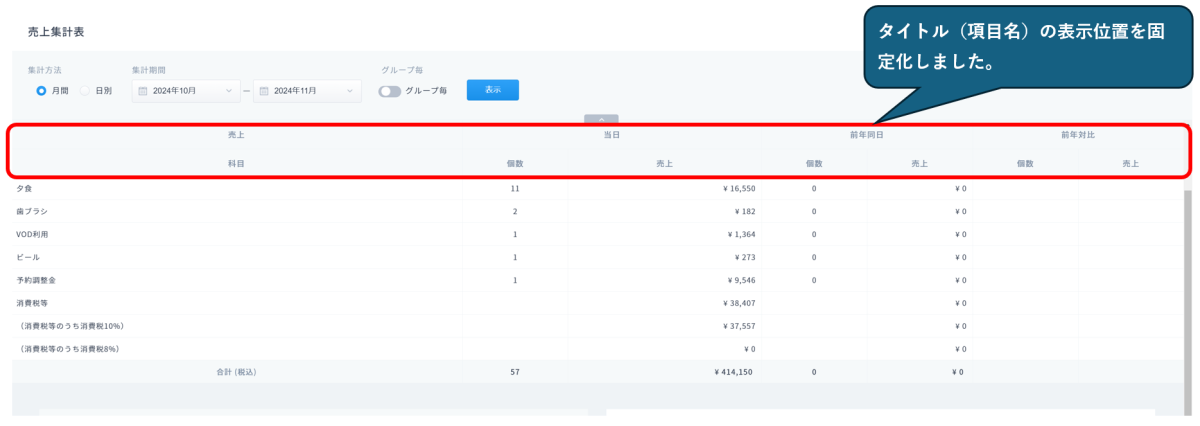The image size is (1200, 426).
Task: Collapse the filter panel with the chevron
Action: pos(601,119)
